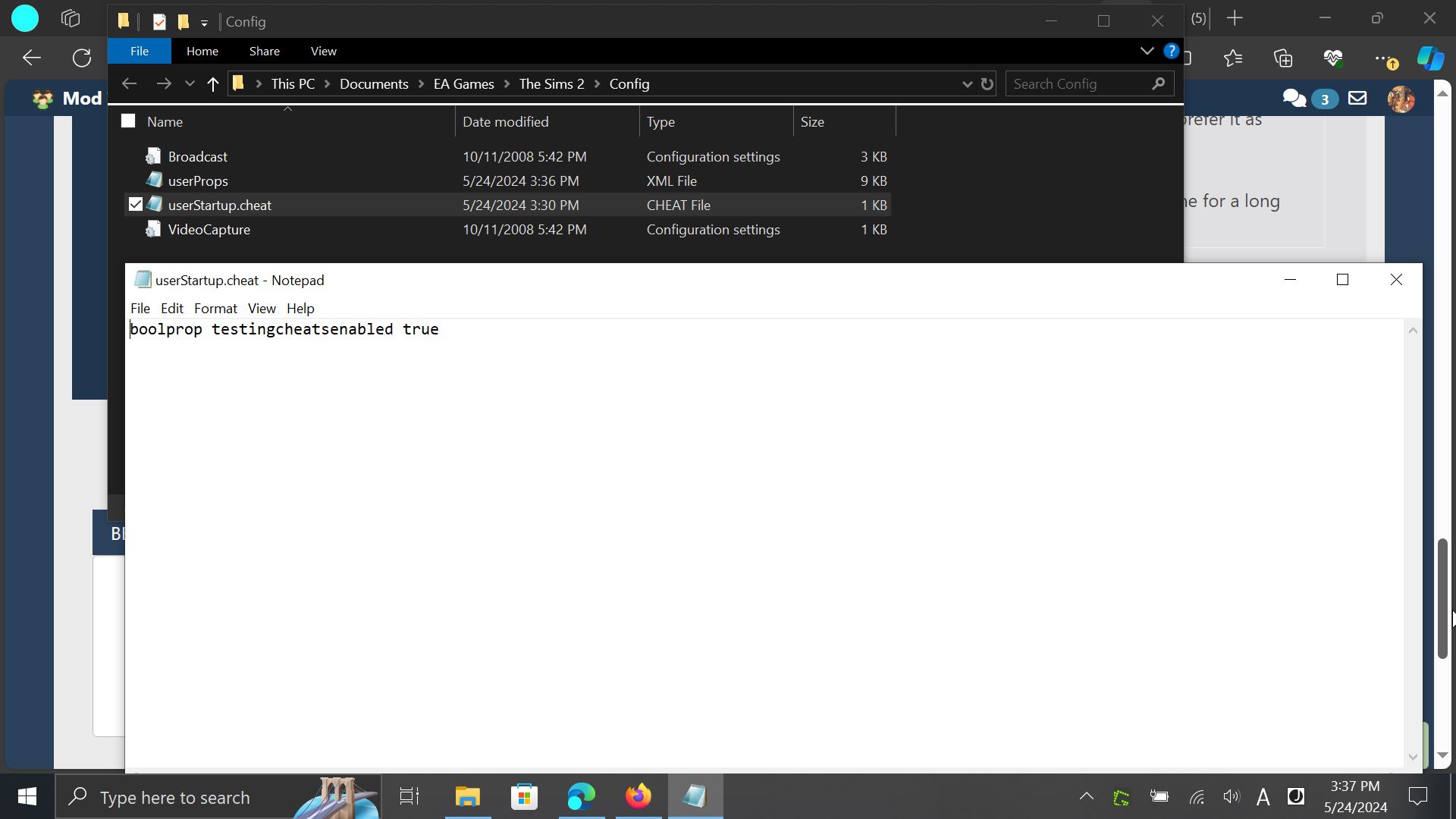Screen dimensions: 1456x819
Task: Click the Search Config input field
Action: (x=1078, y=84)
